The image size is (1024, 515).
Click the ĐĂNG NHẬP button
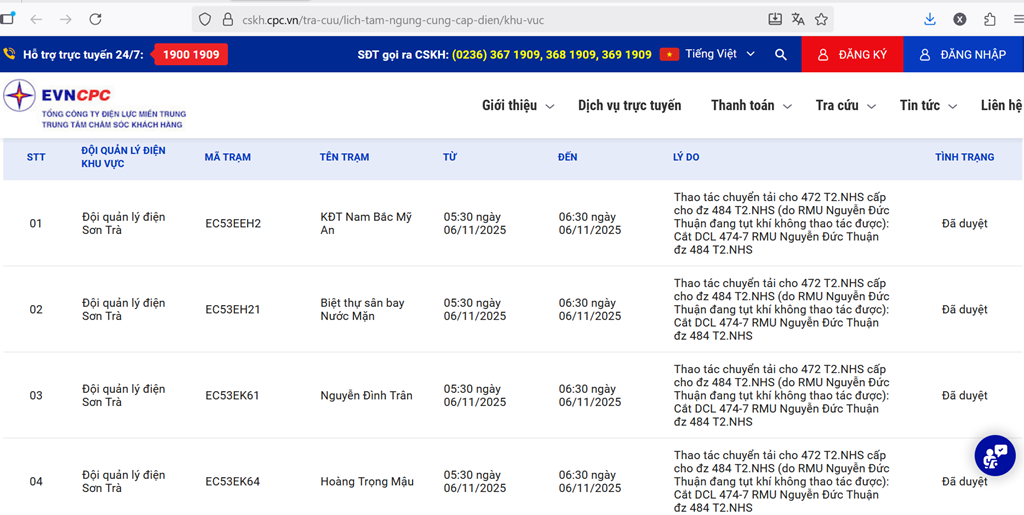point(963,54)
